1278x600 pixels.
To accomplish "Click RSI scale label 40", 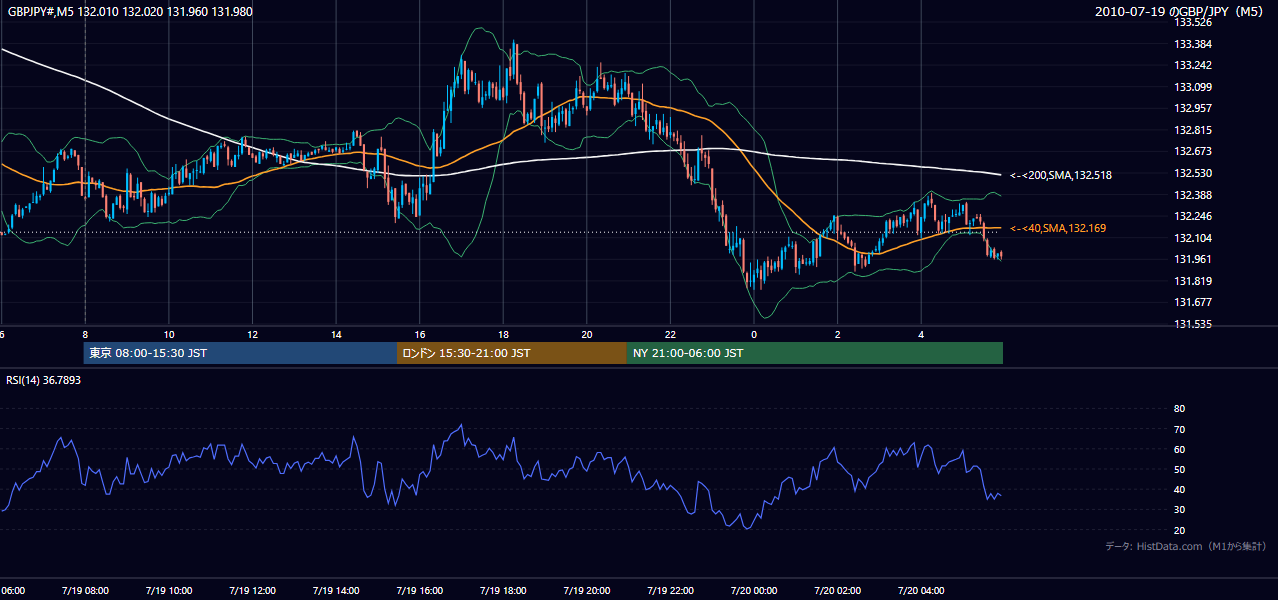I will [1179, 489].
